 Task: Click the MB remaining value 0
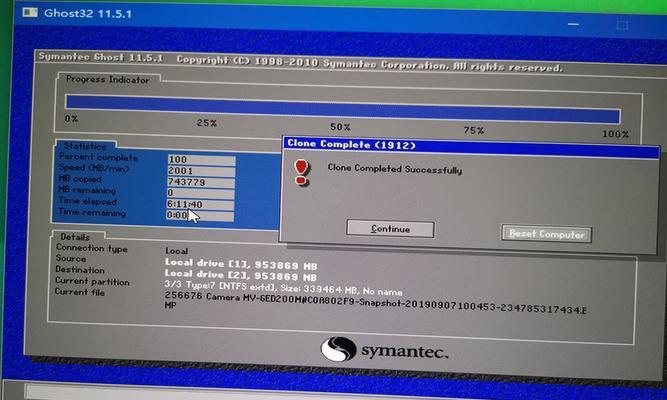[x=200, y=193]
